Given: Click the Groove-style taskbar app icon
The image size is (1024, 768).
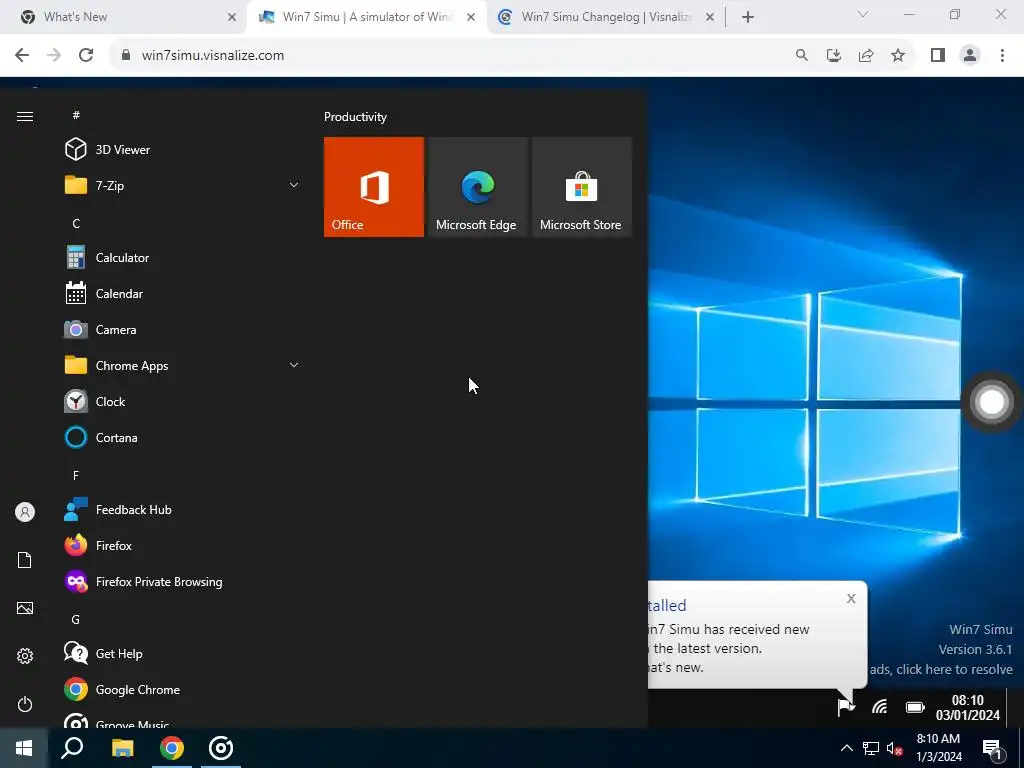Looking at the screenshot, I should pyautogui.click(x=221, y=748).
